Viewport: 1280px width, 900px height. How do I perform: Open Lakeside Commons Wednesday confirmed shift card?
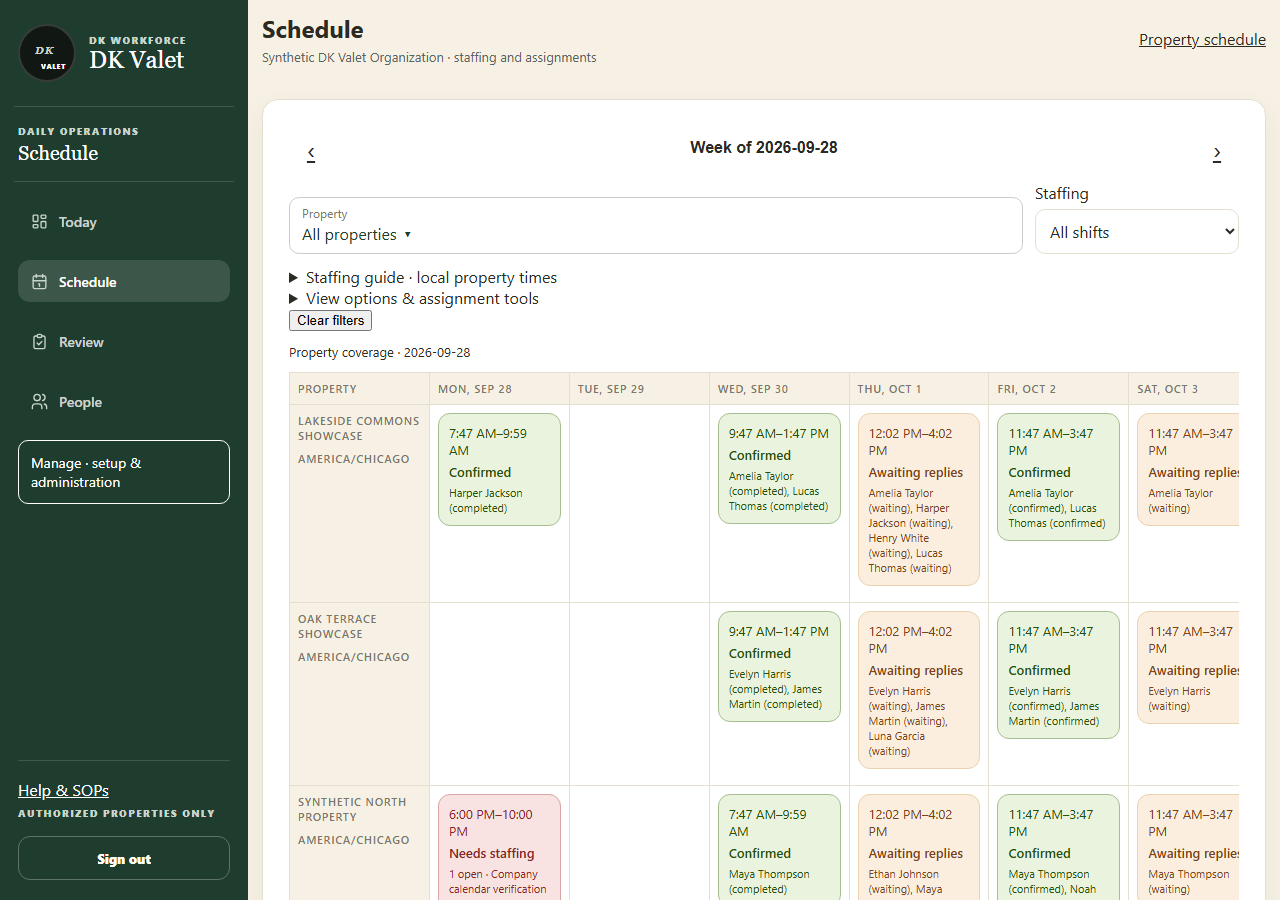[x=779, y=469]
